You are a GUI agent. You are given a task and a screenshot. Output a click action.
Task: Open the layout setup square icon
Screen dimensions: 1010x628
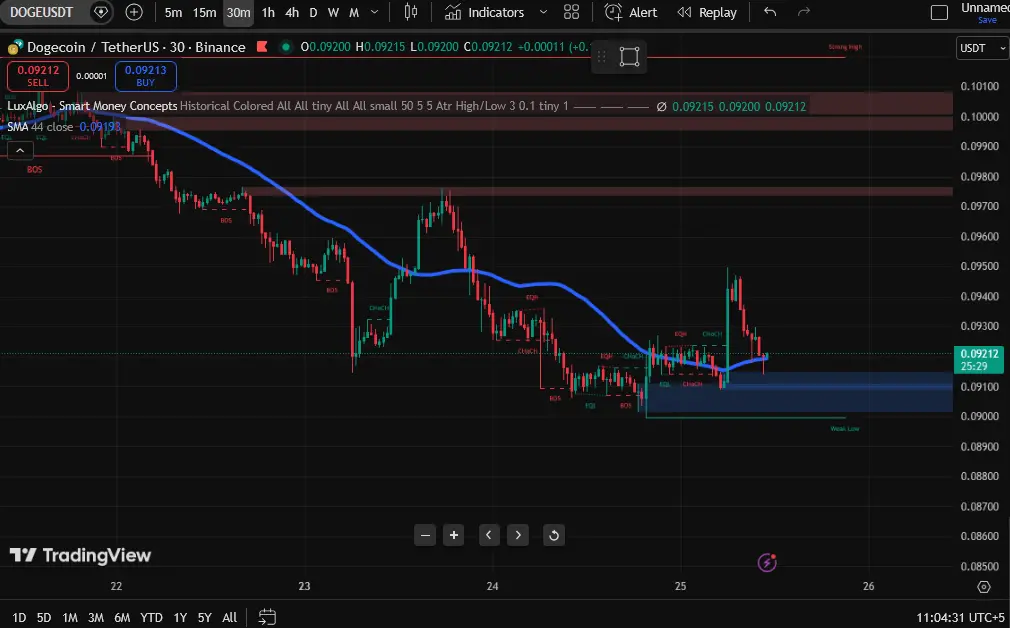(939, 12)
